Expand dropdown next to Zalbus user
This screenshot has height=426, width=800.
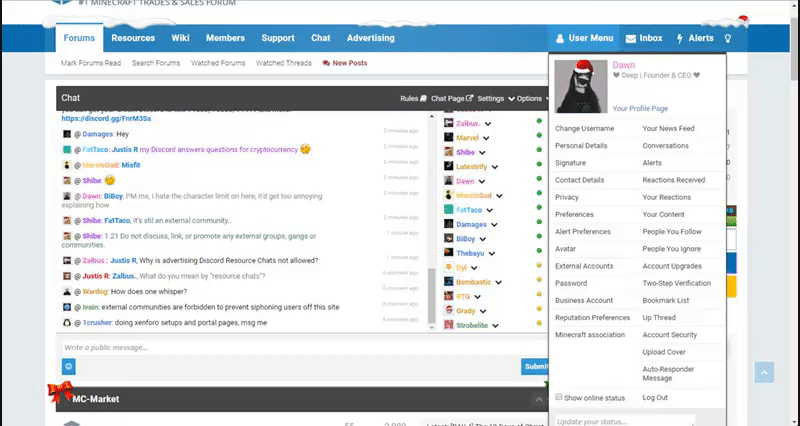(x=488, y=123)
